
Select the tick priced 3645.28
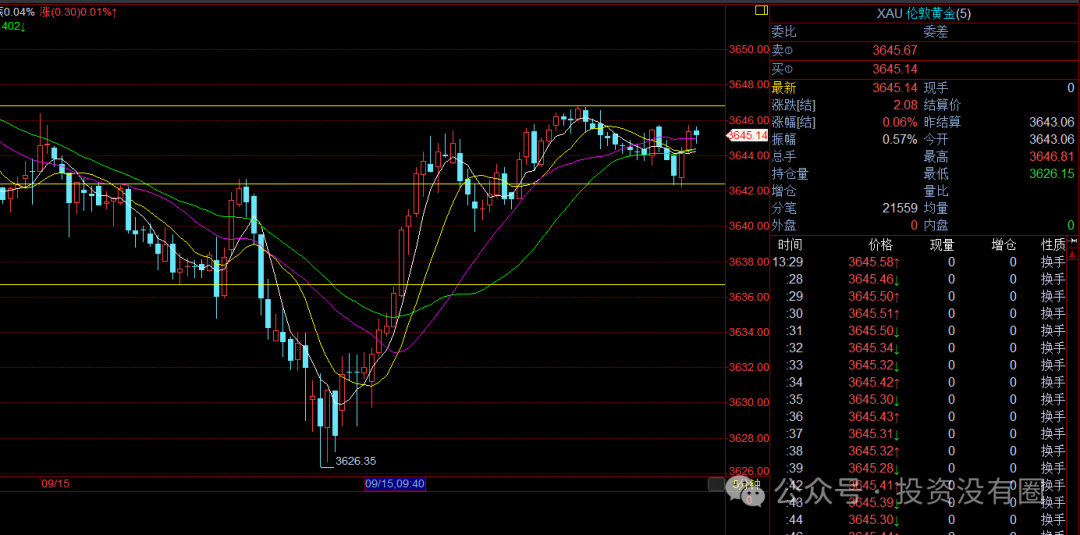tap(874, 468)
